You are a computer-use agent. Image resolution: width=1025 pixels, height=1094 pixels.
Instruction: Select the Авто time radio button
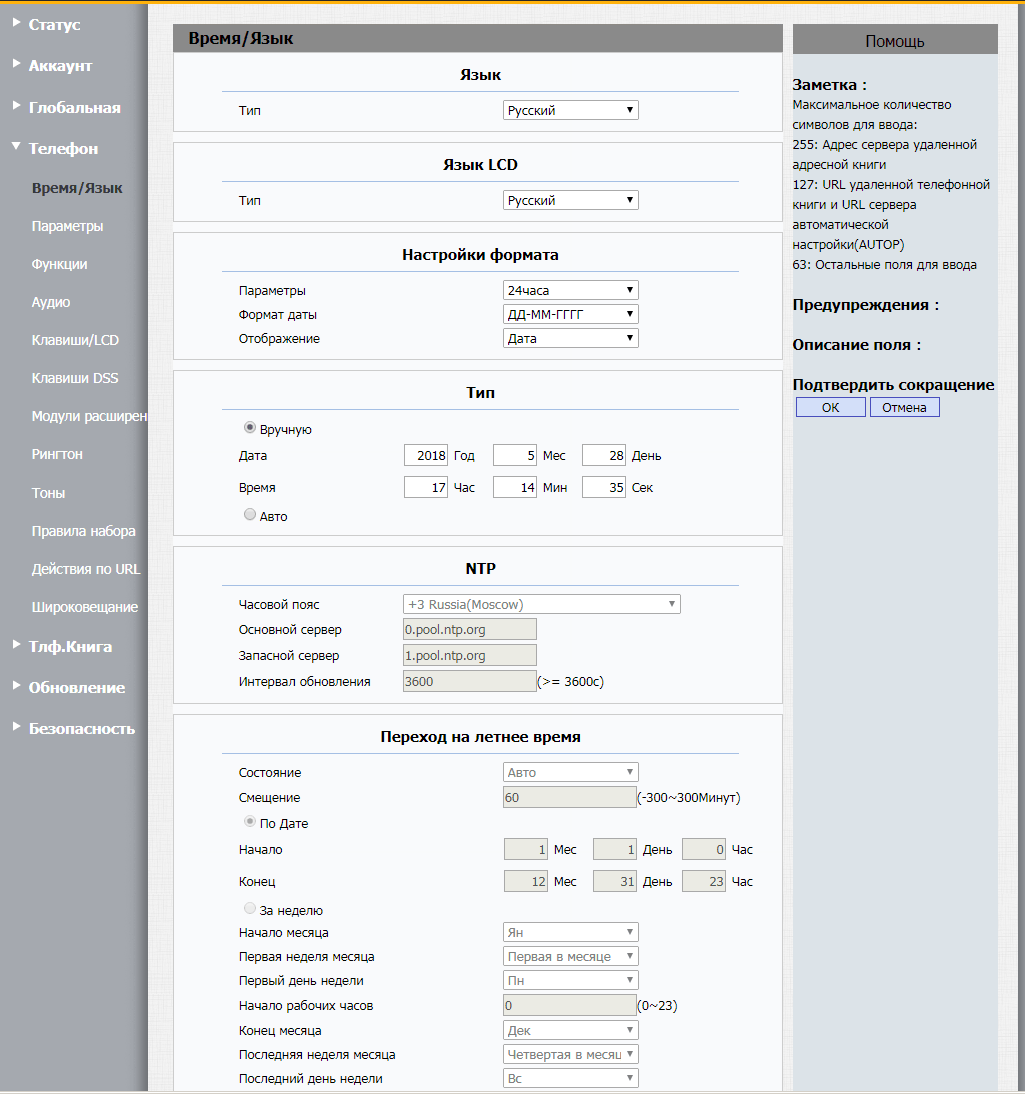click(x=250, y=515)
